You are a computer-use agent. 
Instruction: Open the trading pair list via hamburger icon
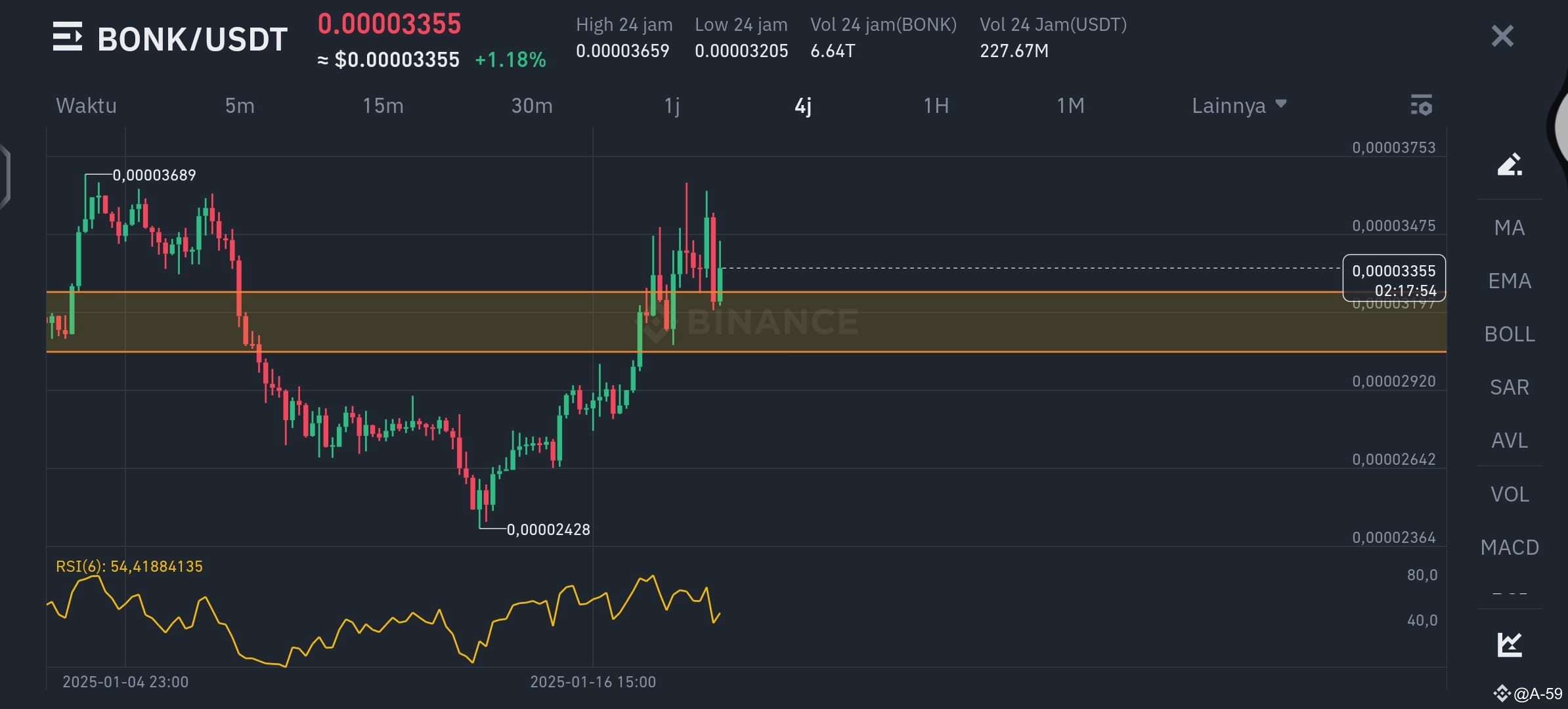tap(69, 37)
